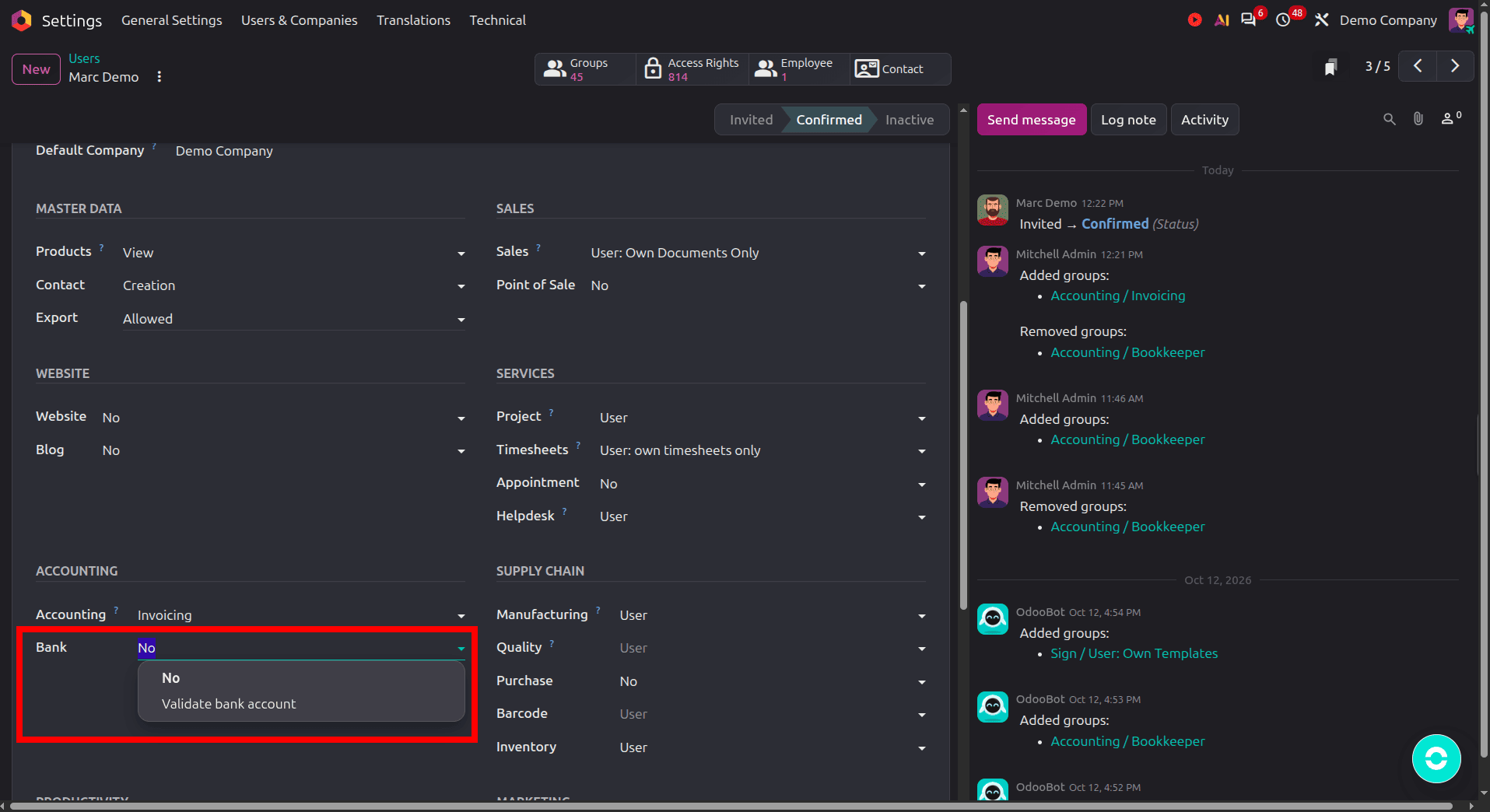Screen dimensions: 1490x812
Task: Open the chatter attachments paperclip
Action: click(1418, 119)
